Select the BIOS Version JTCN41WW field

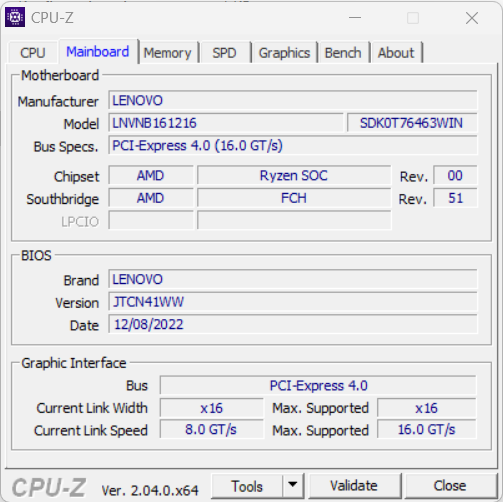(x=293, y=302)
